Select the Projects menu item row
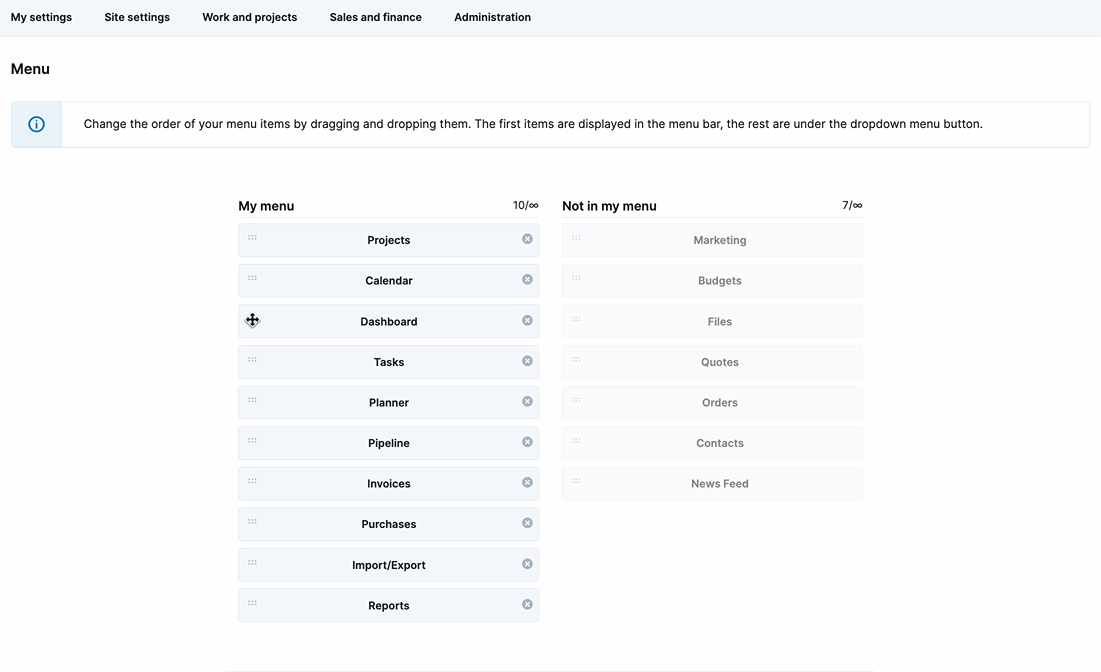 [x=388, y=240]
